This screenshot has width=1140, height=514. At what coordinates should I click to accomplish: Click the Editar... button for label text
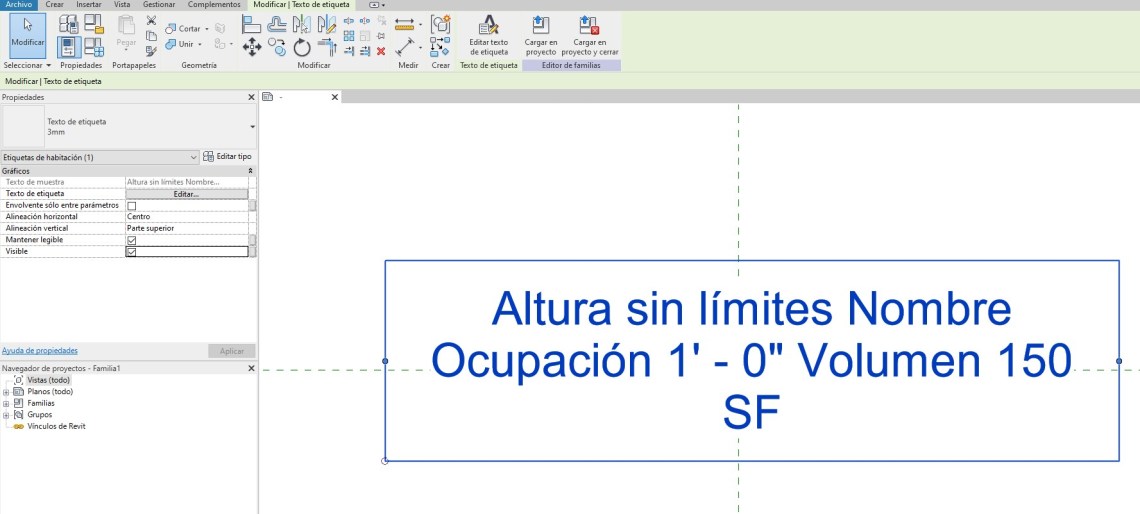tap(186, 194)
